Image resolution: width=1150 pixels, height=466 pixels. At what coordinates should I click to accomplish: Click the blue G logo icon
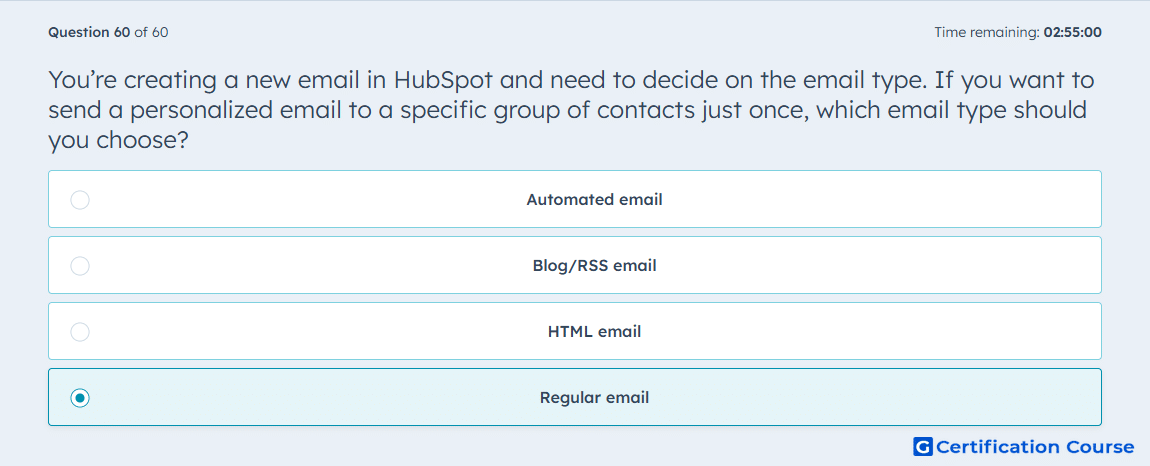tap(923, 447)
